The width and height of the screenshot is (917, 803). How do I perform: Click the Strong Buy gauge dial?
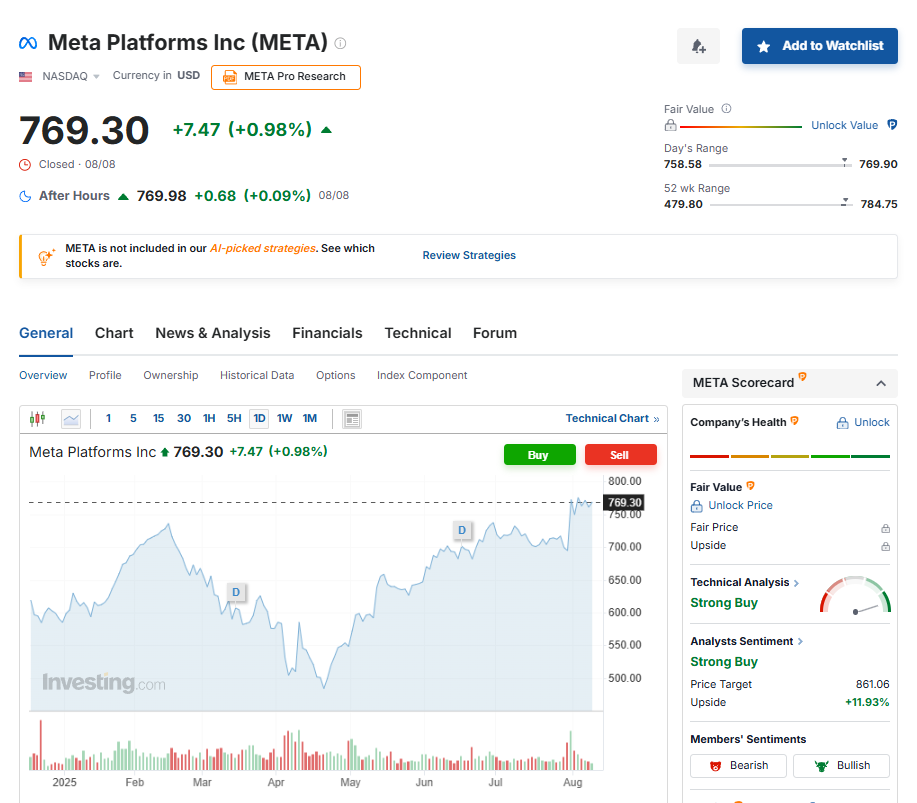click(x=855, y=595)
